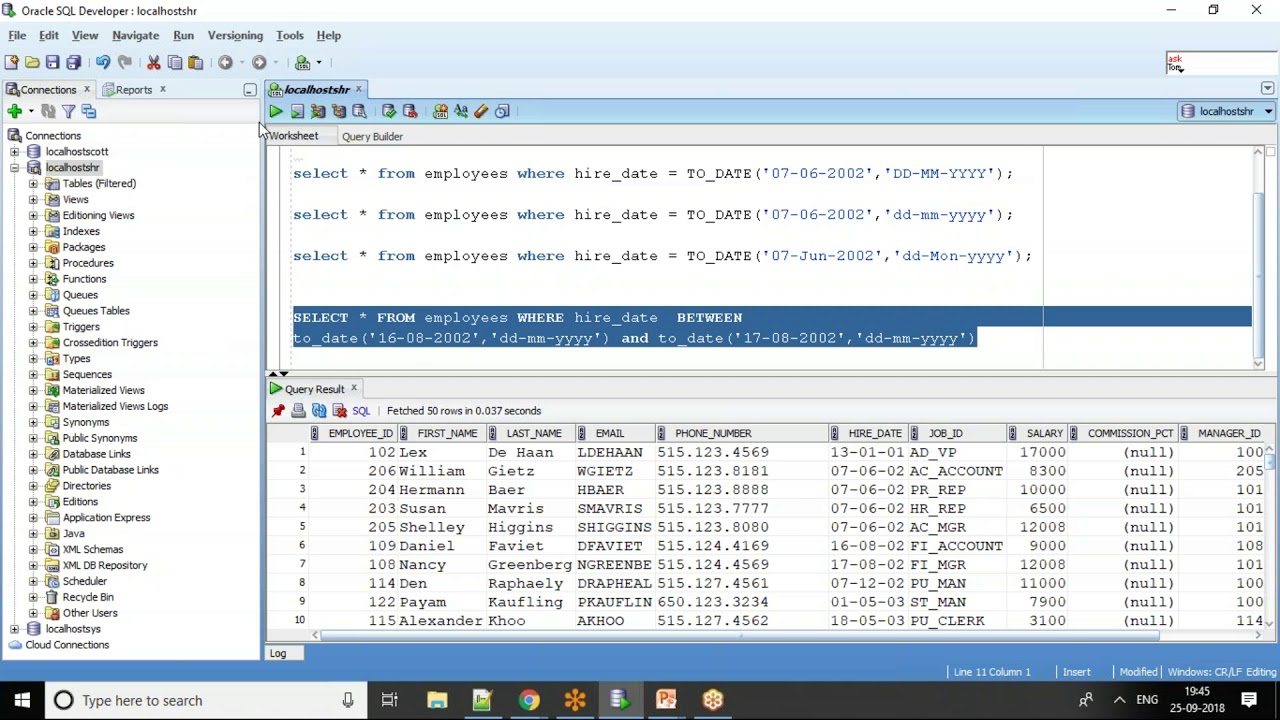Image resolution: width=1280 pixels, height=720 pixels.
Task: Collapse the localhostshr connection node
Action: pos(14,168)
